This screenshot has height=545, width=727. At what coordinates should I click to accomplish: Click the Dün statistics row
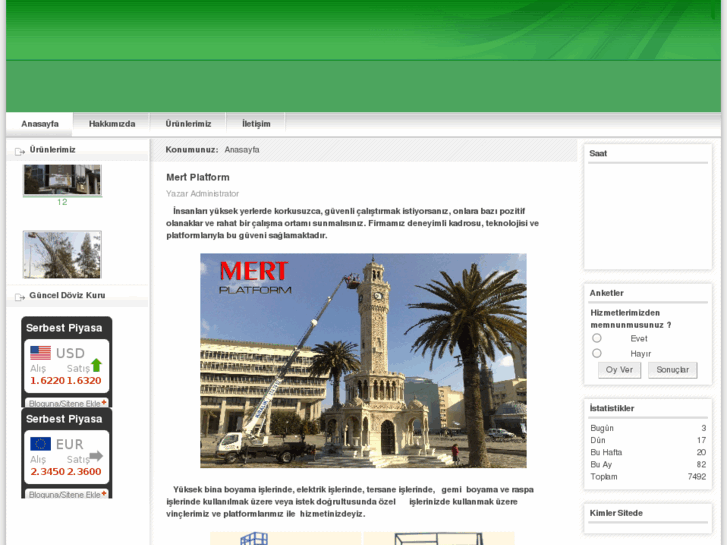point(648,440)
